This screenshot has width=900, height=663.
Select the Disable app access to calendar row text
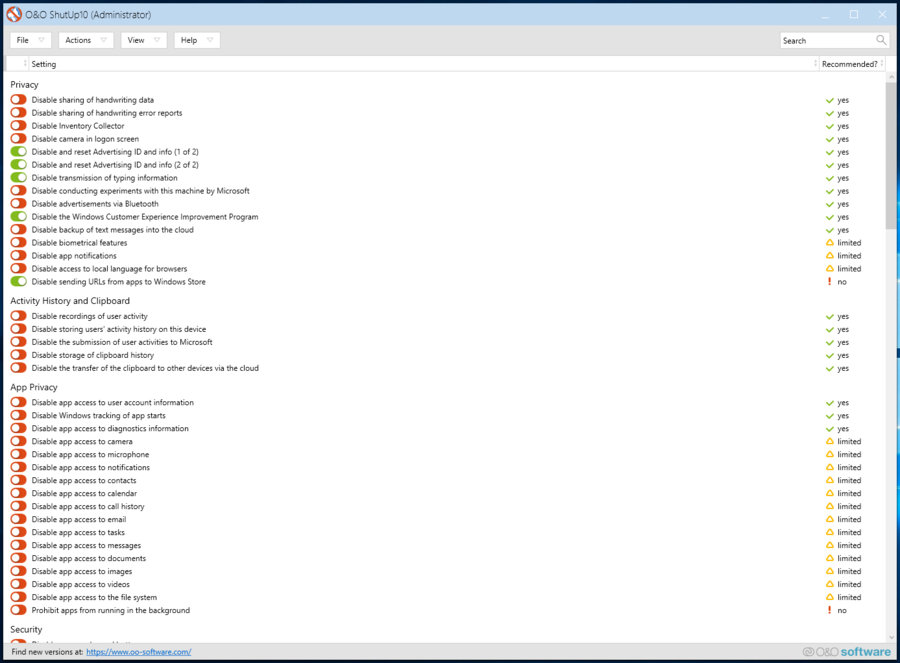(84, 493)
